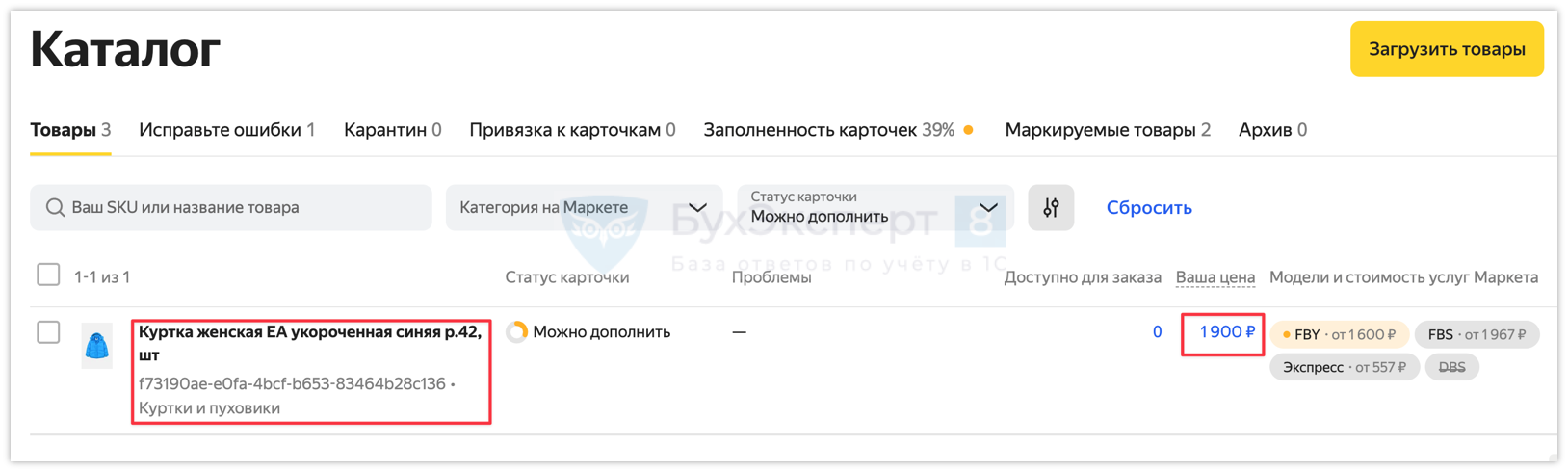Open the Карантин tab
The image size is (1568, 472).
click(392, 130)
